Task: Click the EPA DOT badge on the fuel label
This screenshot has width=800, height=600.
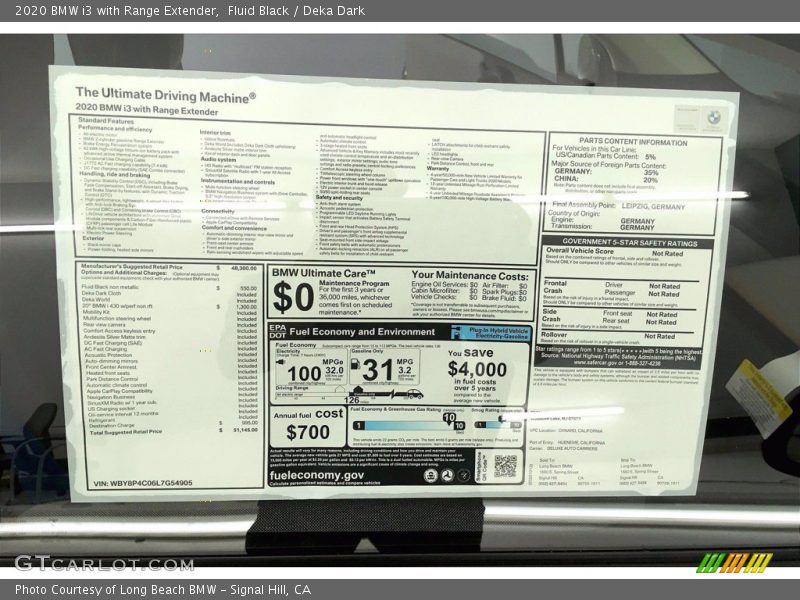Action: 277,329
